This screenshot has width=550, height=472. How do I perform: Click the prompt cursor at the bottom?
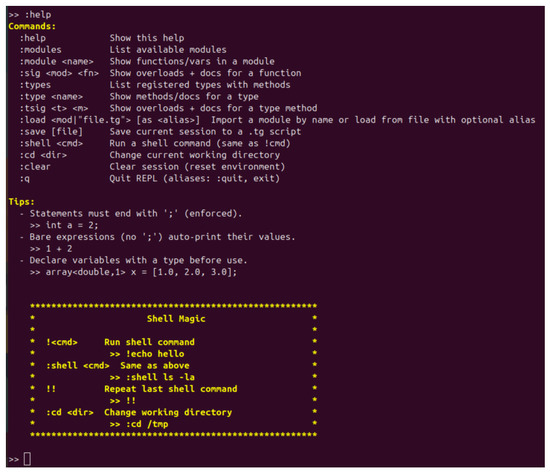27,459
